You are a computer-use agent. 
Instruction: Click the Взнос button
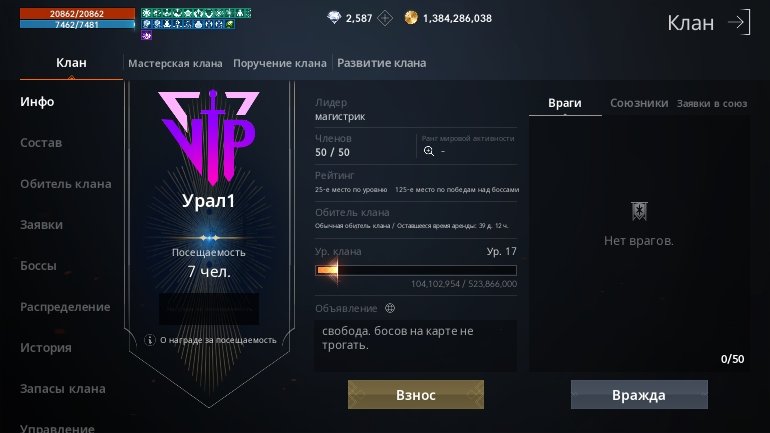coord(416,395)
